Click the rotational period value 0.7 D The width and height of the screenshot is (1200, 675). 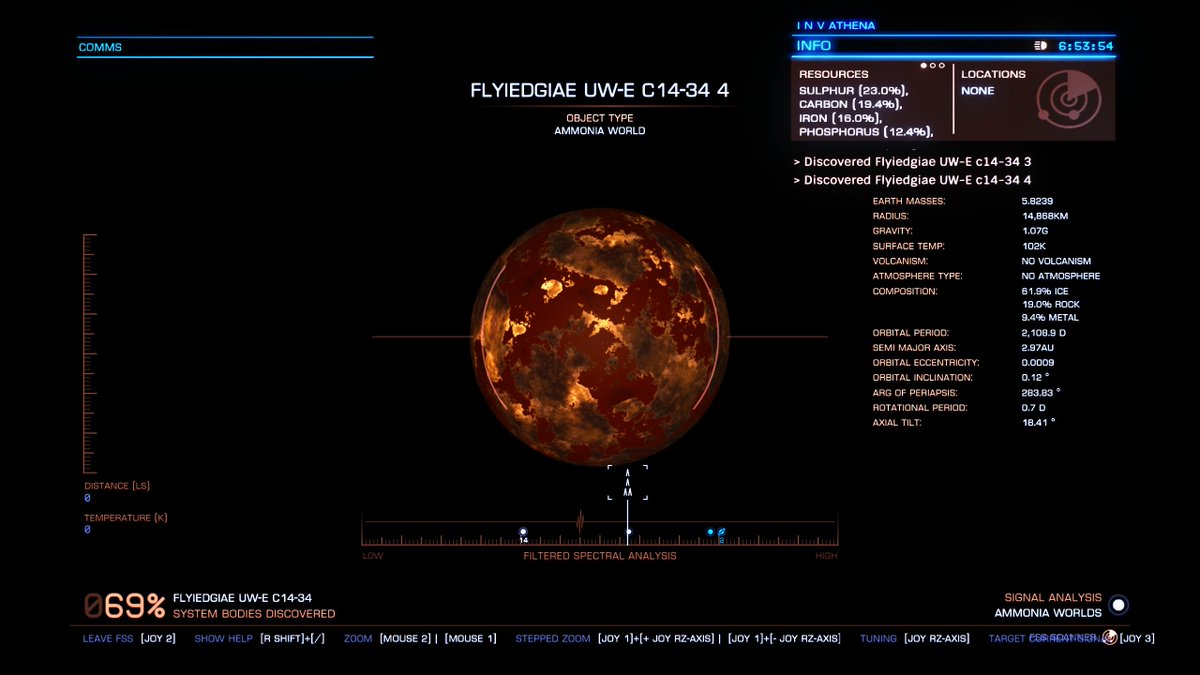pos(1034,407)
